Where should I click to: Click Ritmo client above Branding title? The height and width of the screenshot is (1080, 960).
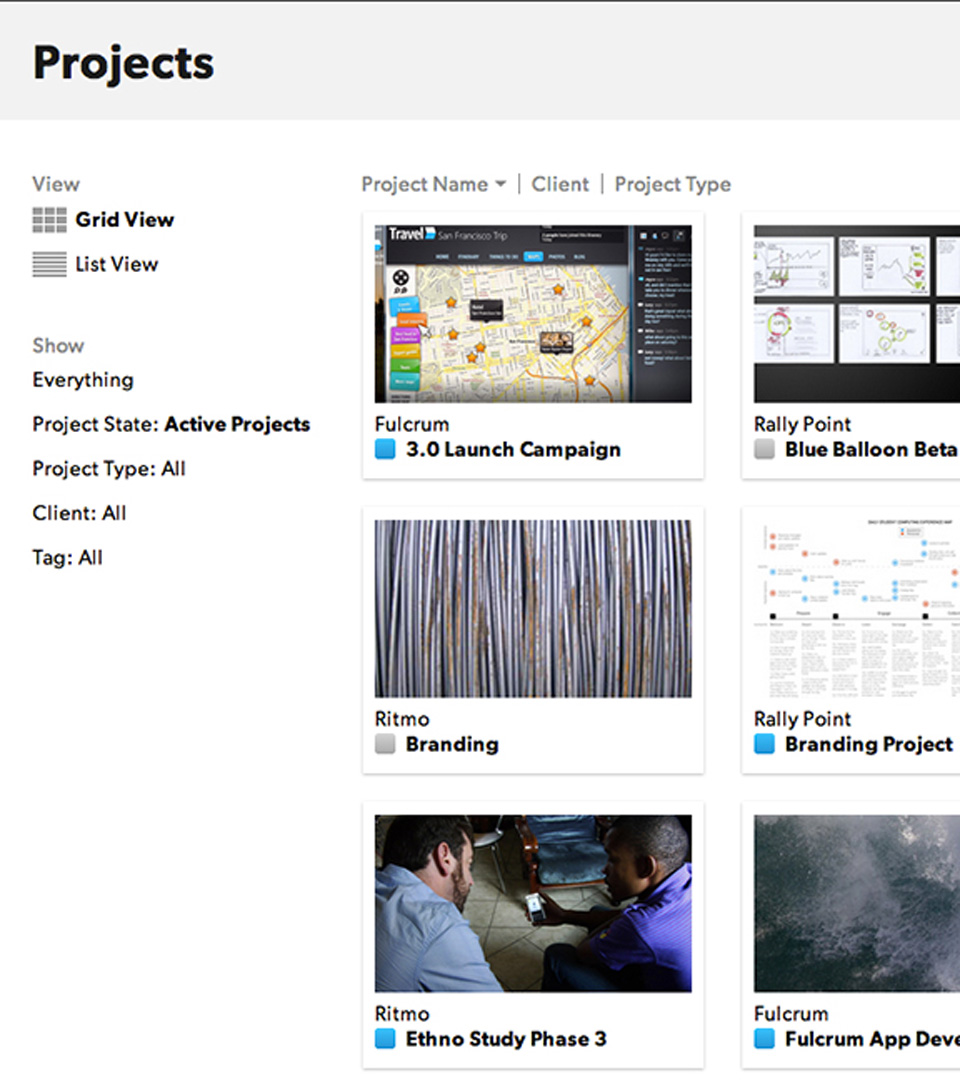click(x=402, y=719)
